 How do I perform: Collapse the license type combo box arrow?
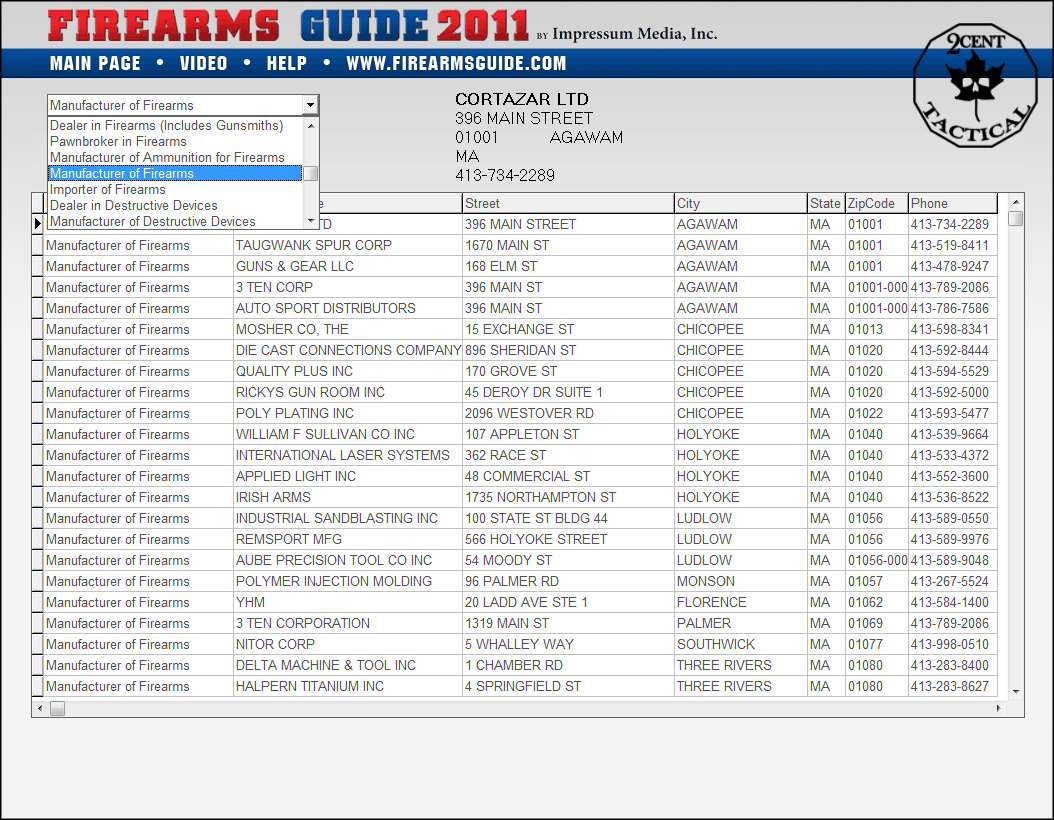coord(310,105)
